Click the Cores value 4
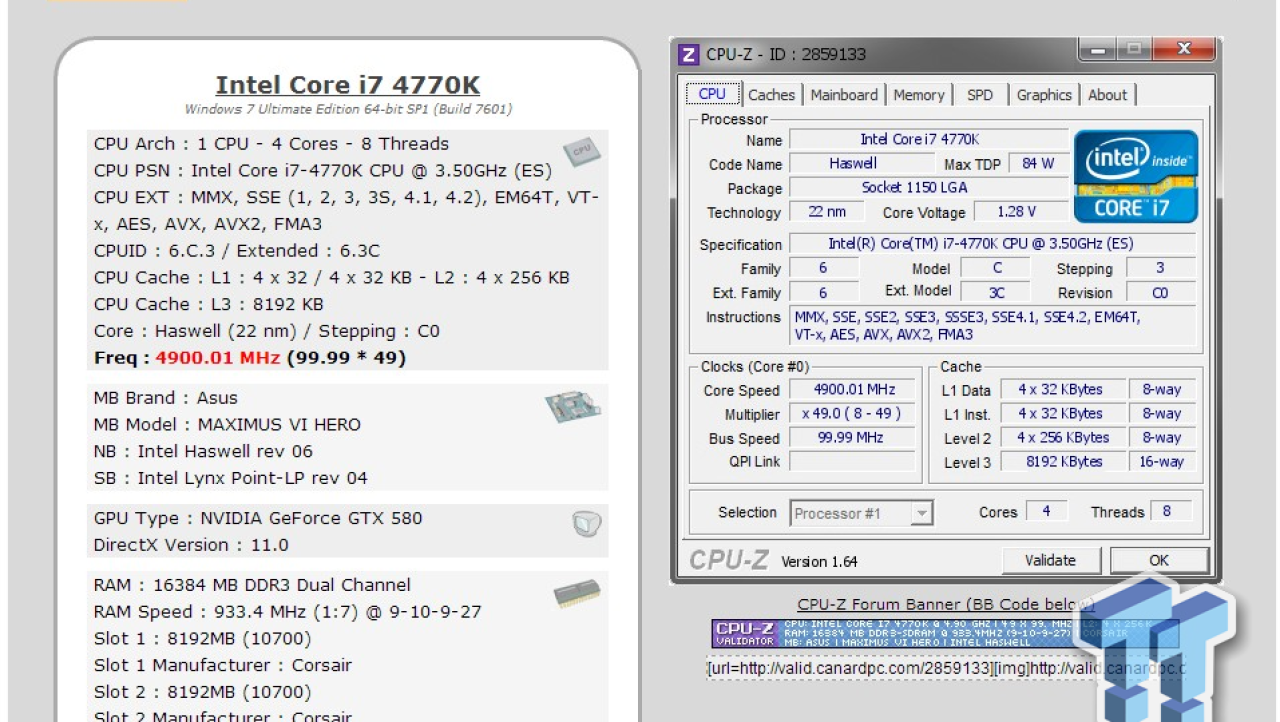The height and width of the screenshot is (722, 1280). [x=1046, y=511]
